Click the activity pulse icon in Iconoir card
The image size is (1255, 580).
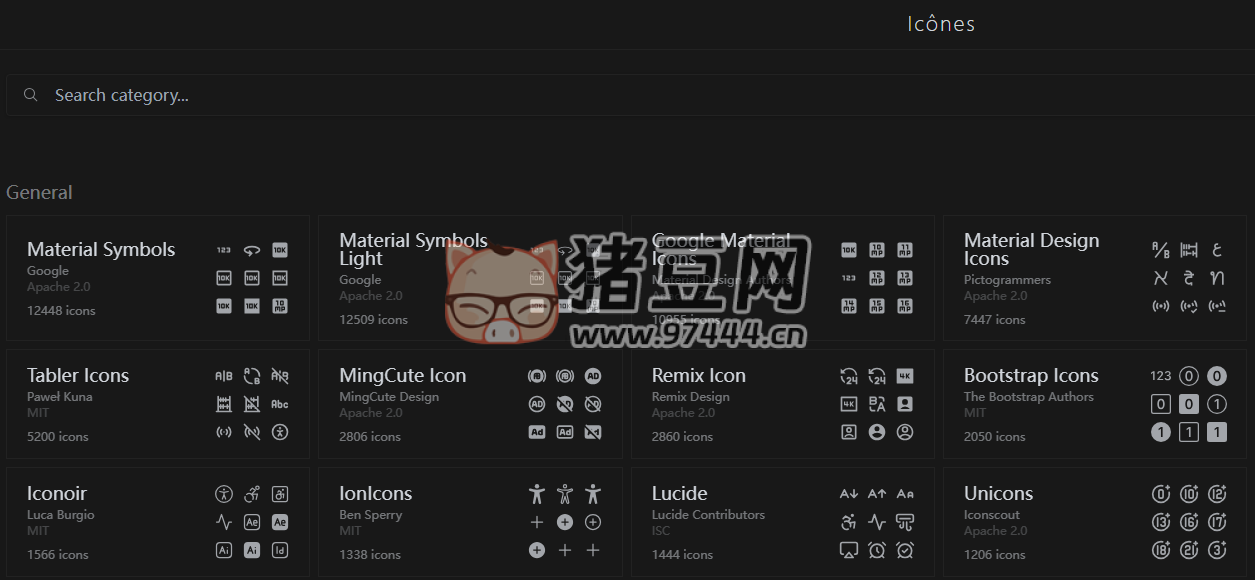click(224, 522)
